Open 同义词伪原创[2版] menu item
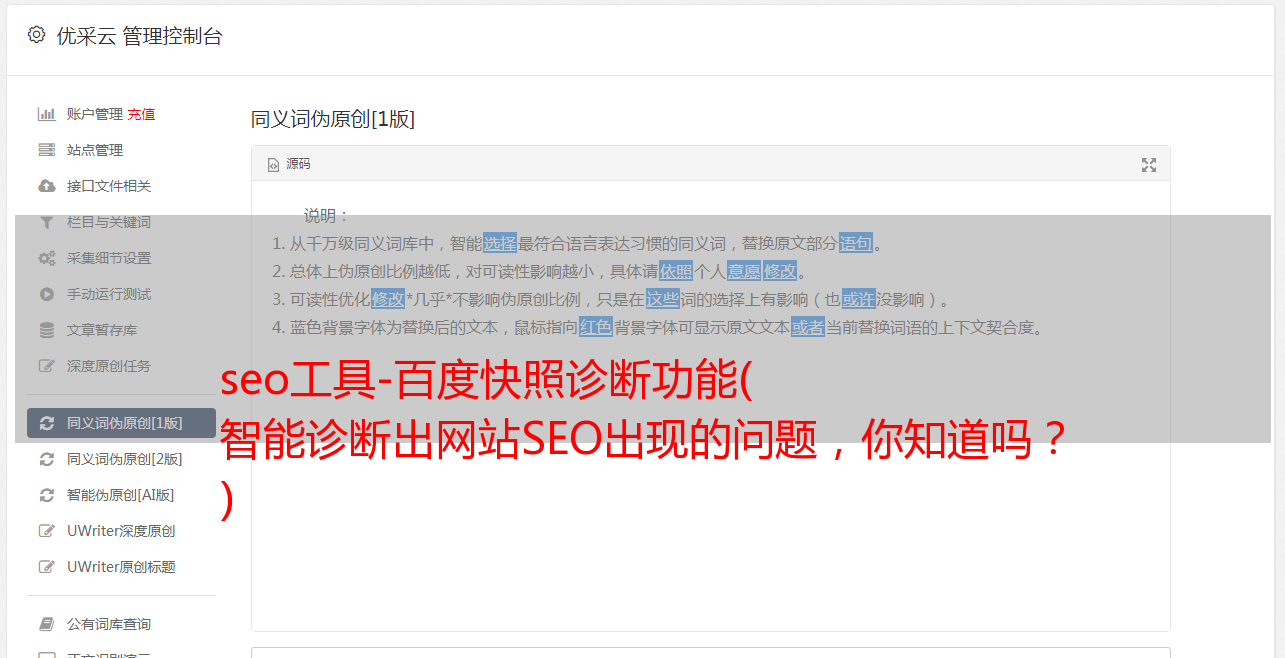This screenshot has height=658, width=1285. pos(121,459)
